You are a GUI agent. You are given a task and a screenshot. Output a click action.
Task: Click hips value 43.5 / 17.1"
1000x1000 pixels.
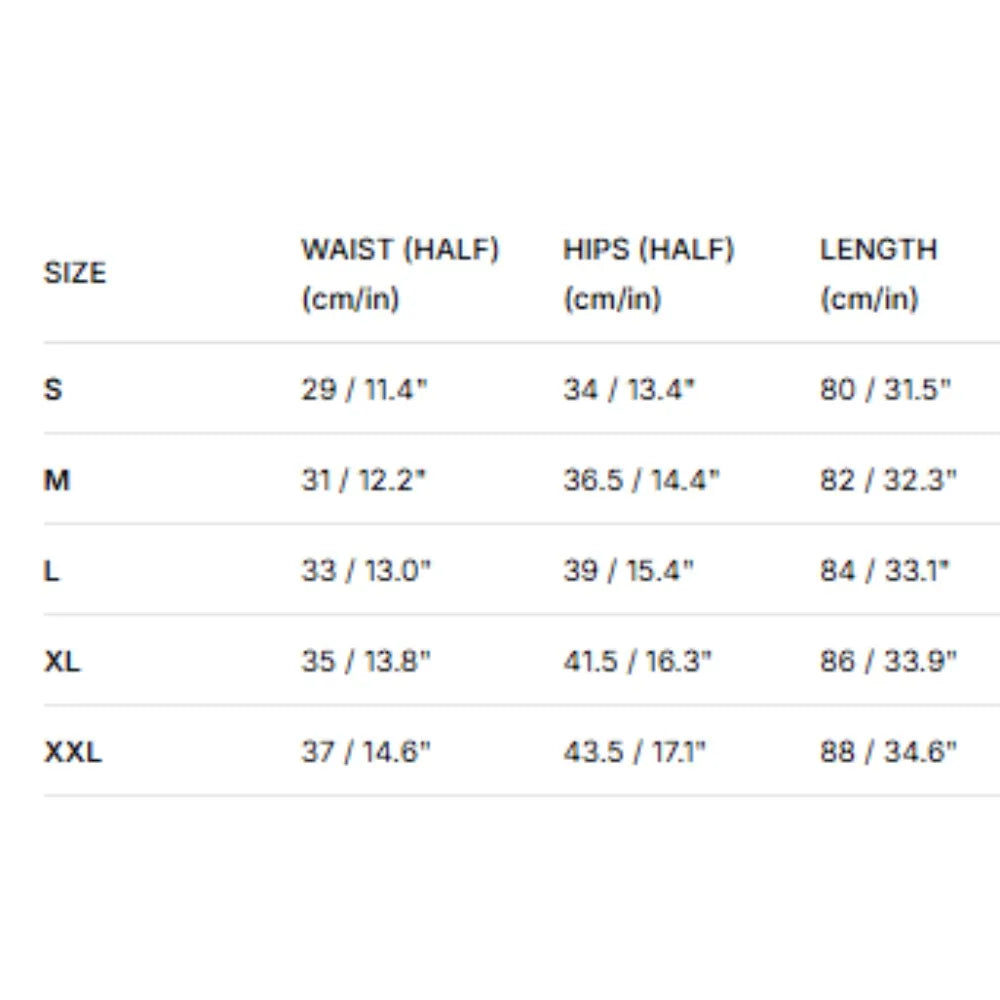coord(635,752)
